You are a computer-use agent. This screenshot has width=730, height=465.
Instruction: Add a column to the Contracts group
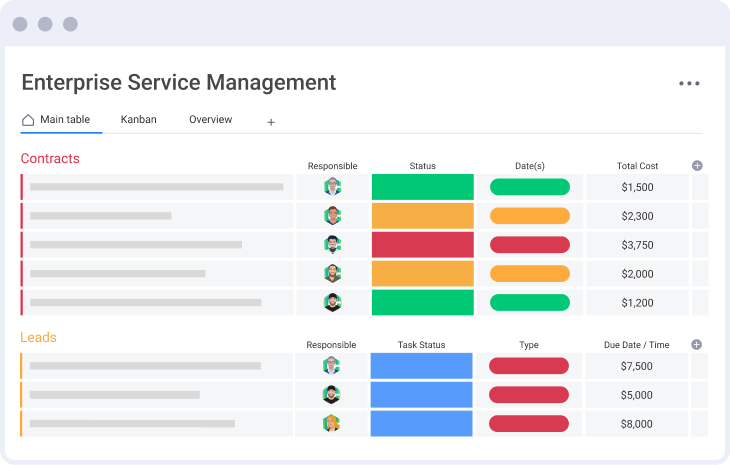697,165
